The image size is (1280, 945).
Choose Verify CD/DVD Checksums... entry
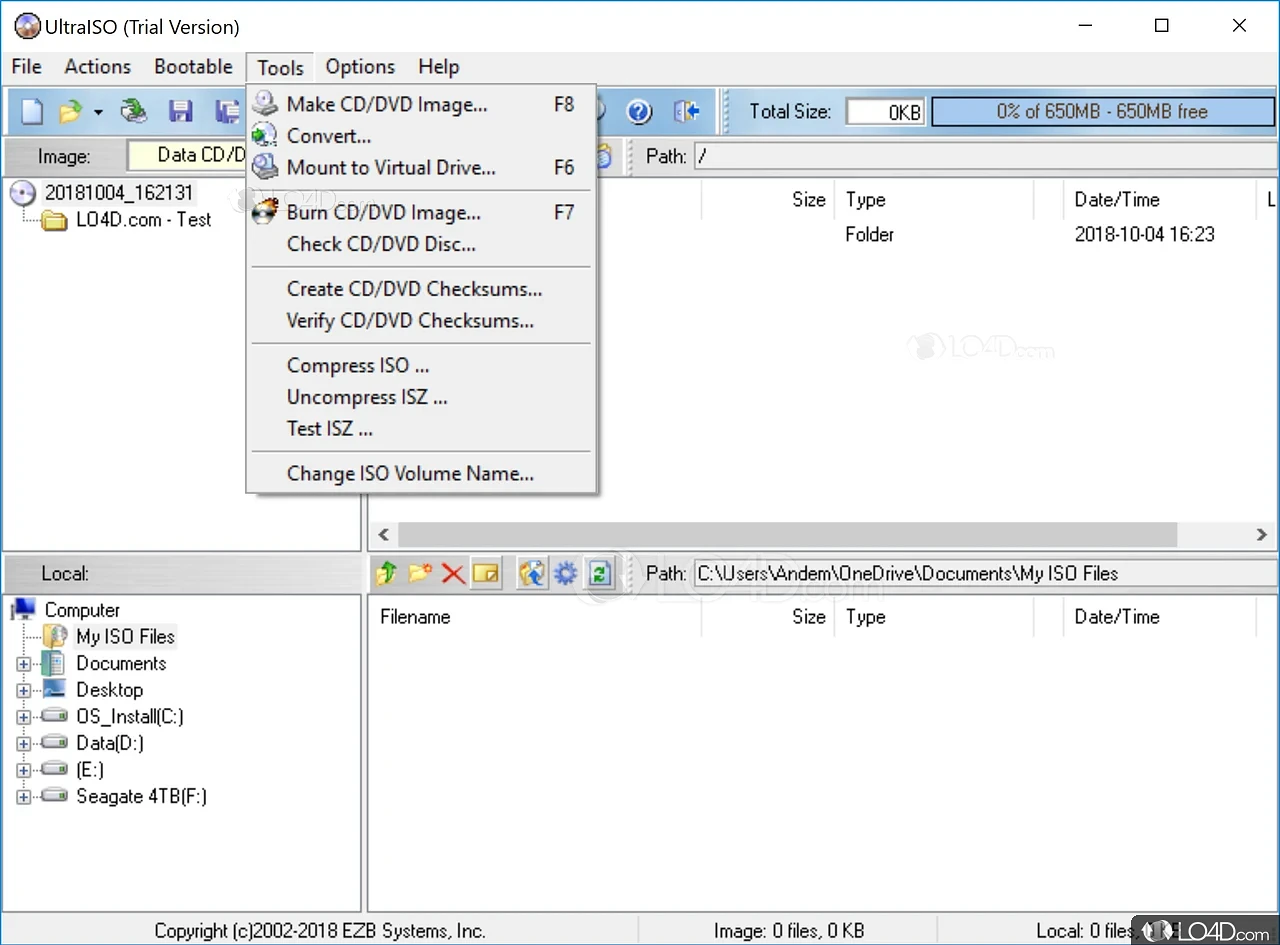421,321
